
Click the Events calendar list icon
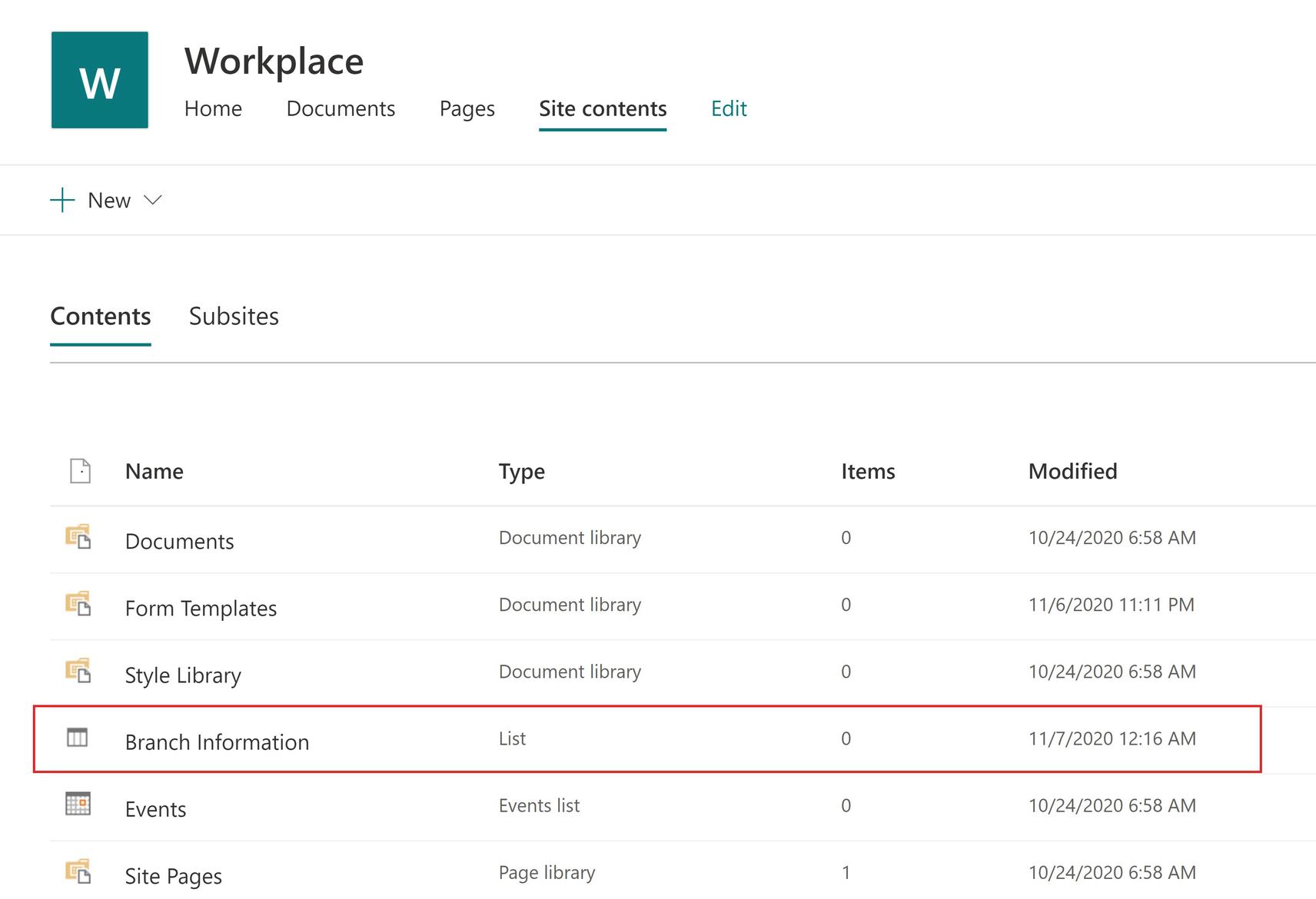[x=78, y=804]
